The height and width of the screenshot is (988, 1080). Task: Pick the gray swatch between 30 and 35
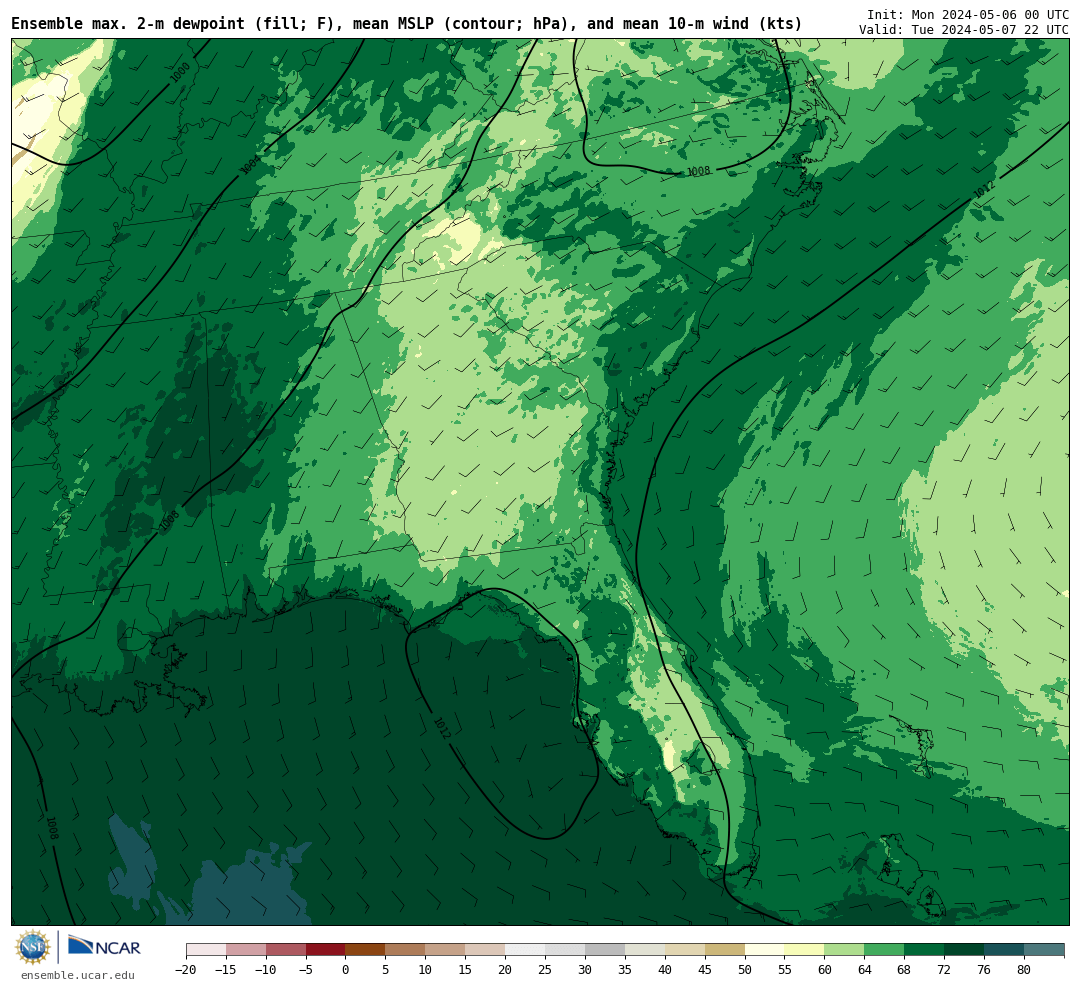click(605, 950)
